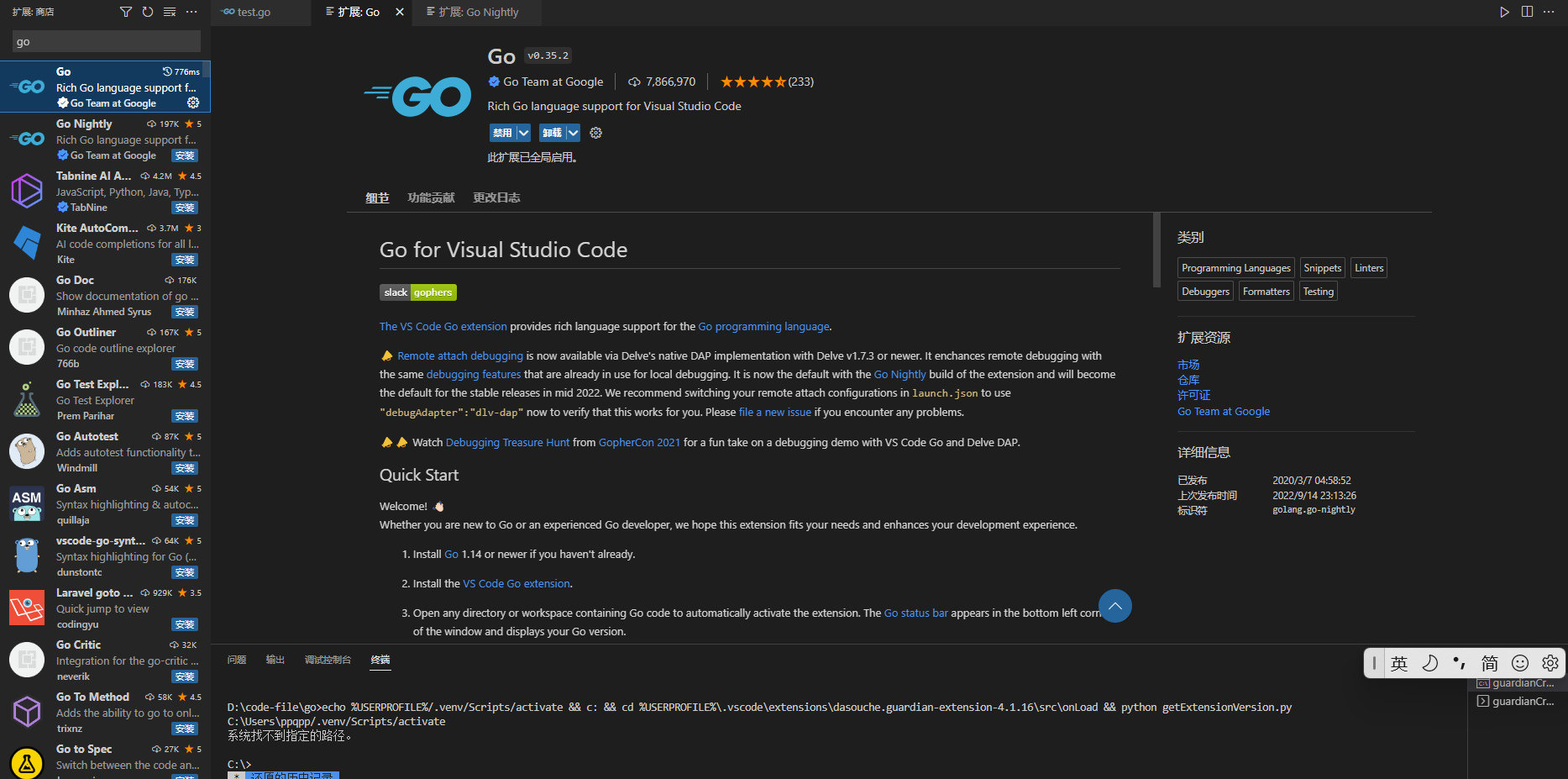Click in the extension search box
The width and height of the screenshot is (1568, 779).
pyautogui.click(x=106, y=41)
